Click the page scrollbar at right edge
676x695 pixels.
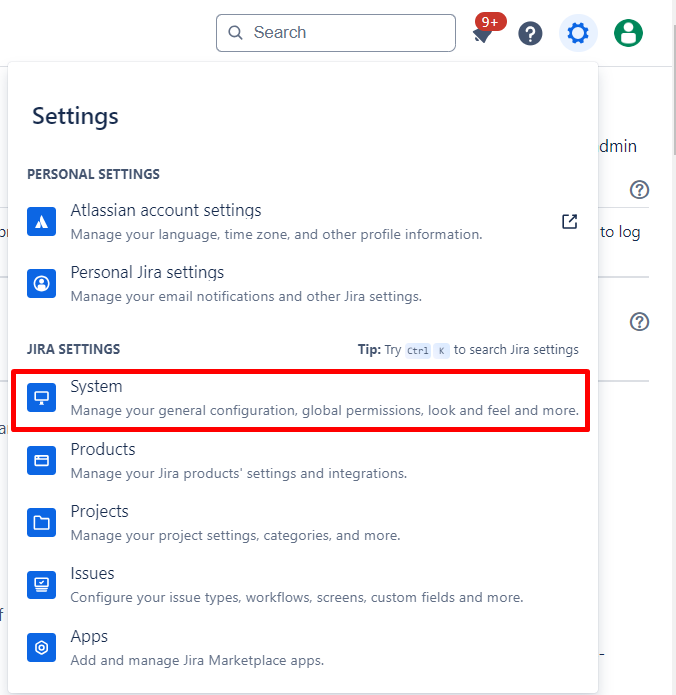tap(674, 89)
